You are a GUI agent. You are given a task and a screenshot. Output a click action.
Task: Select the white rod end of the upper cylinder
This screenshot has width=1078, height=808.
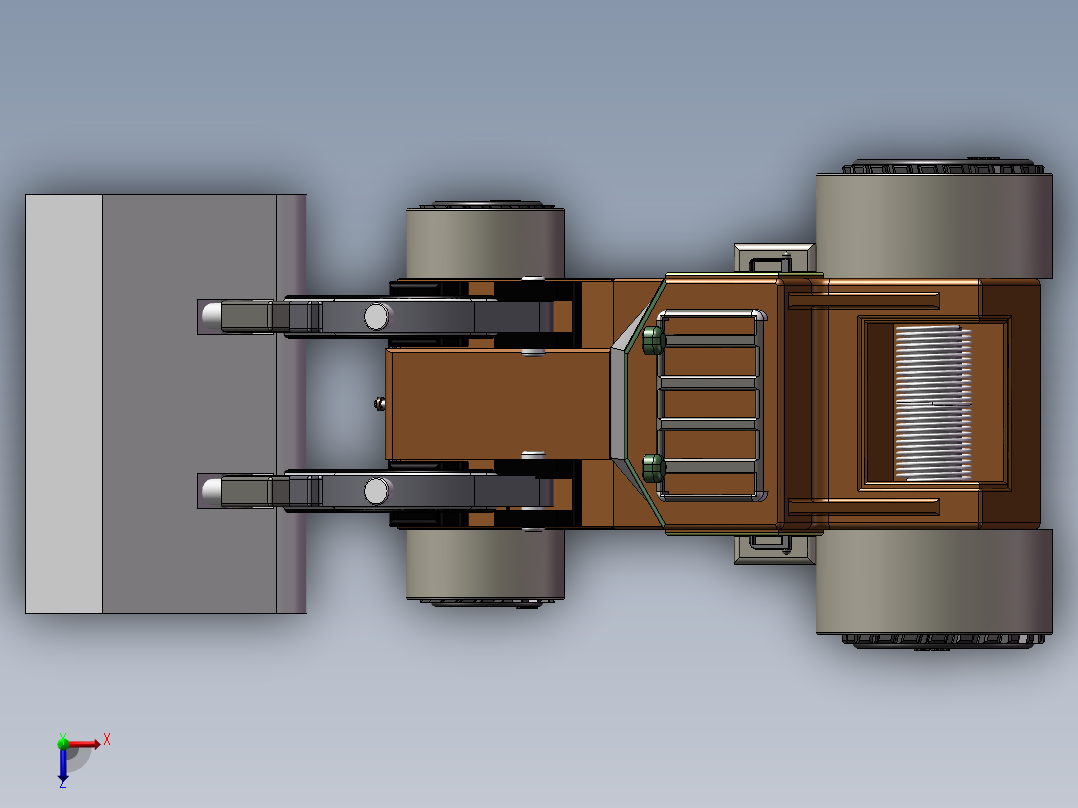(x=212, y=316)
